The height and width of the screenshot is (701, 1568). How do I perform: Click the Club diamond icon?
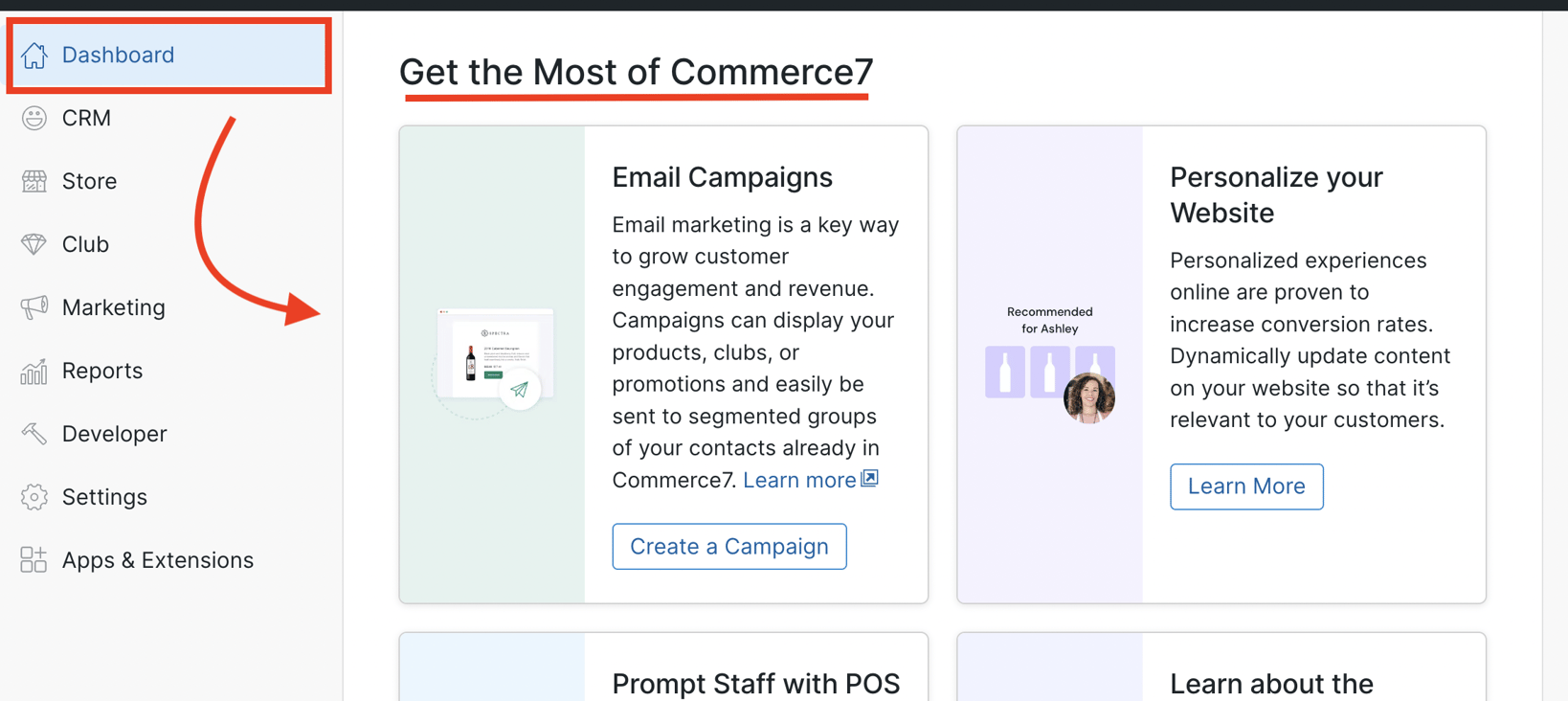(x=33, y=243)
